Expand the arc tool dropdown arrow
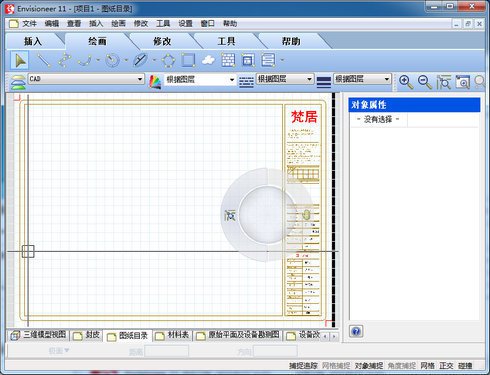The width and height of the screenshot is (490, 375). (98, 60)
